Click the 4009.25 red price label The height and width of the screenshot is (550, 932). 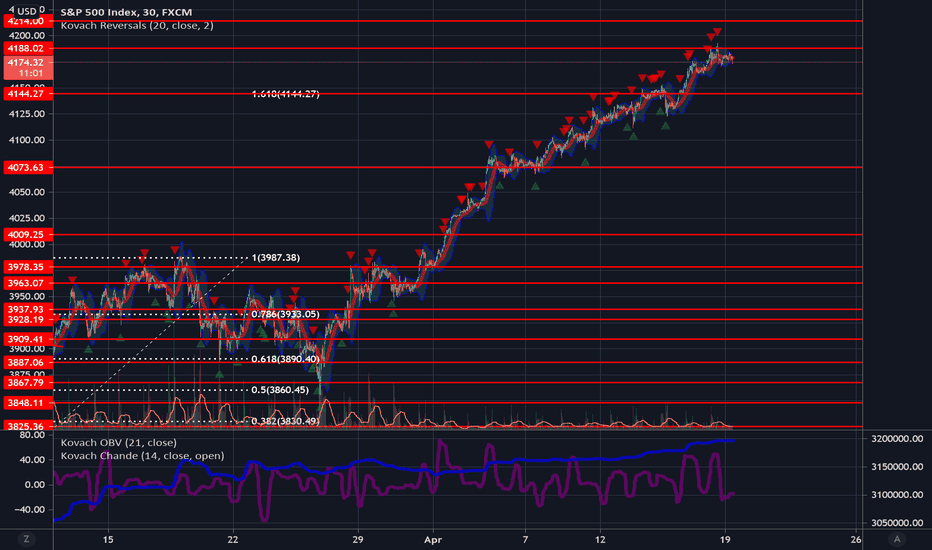click(x=27, y=234)
